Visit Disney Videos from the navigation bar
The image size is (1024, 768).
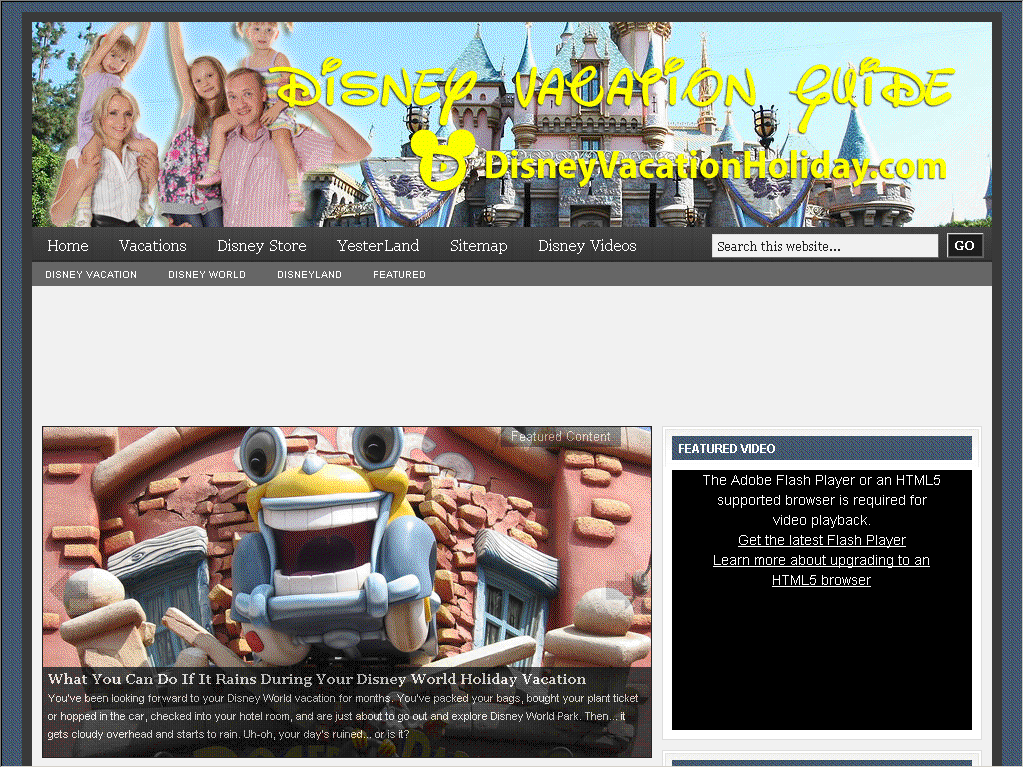coord(587,246)
